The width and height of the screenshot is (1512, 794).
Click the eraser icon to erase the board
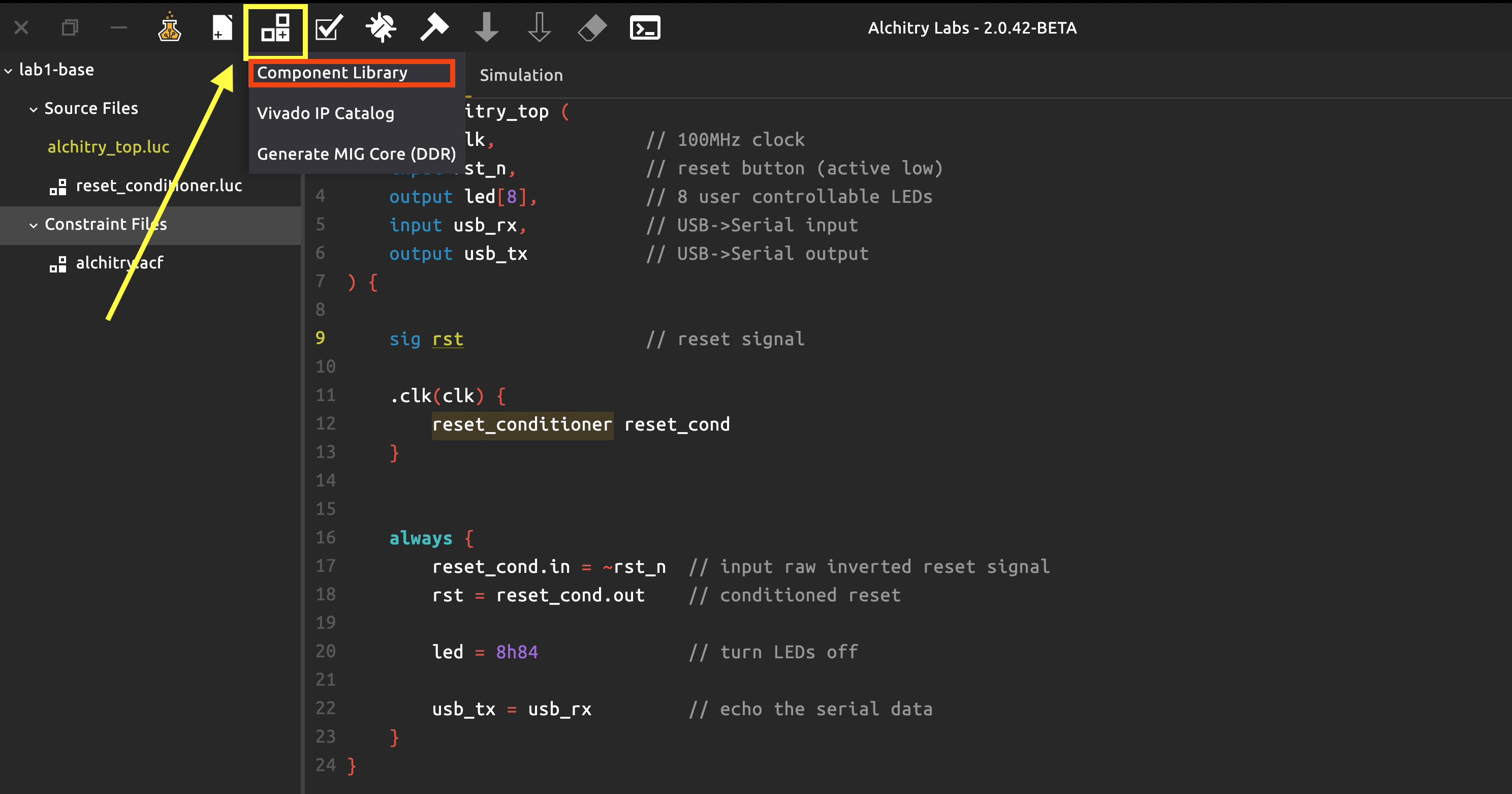coord(592,27)
